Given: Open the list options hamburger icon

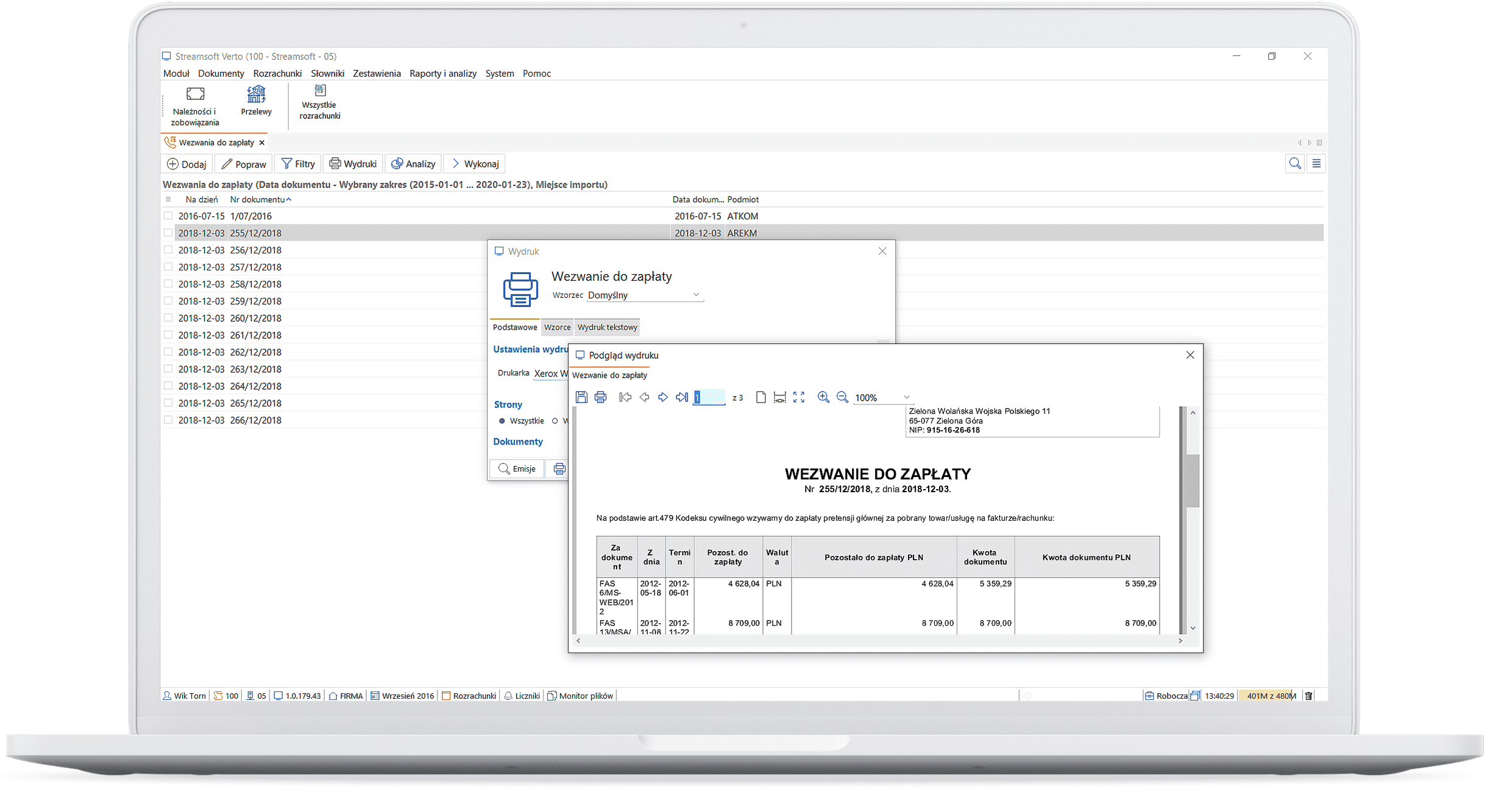Looking at the screenshot, I should (x=1316, y=163).
